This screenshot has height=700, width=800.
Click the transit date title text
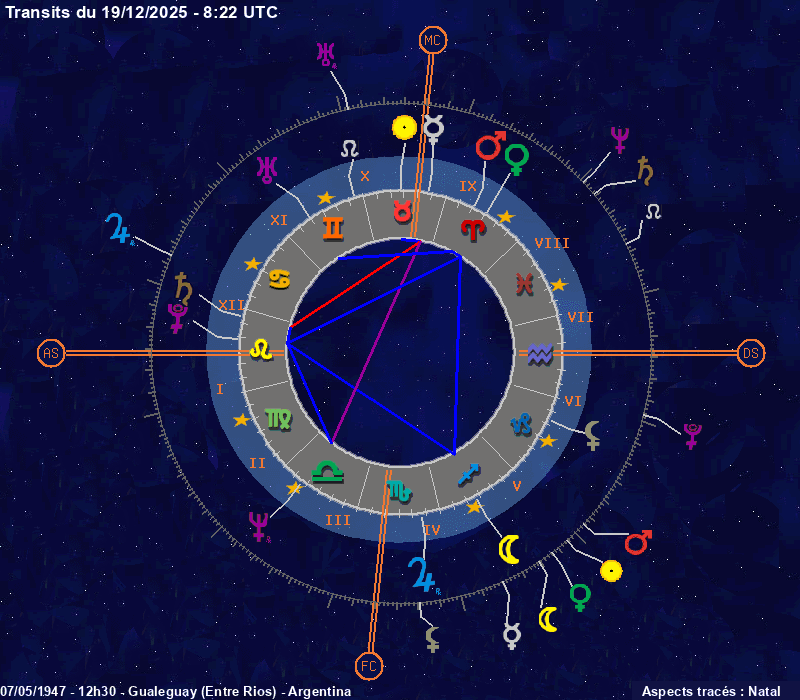142,12
